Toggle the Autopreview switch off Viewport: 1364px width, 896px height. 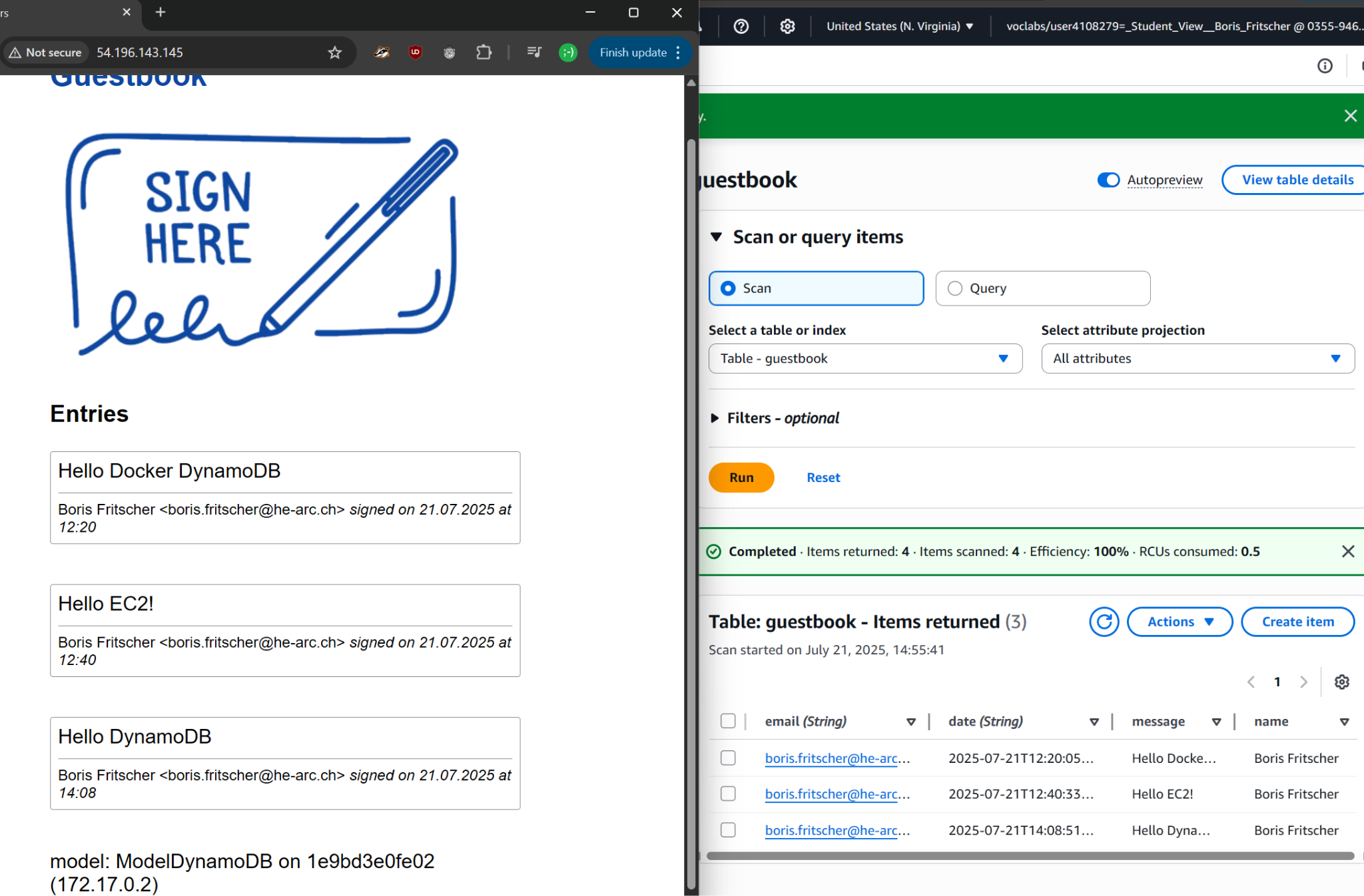tap(1108, 180)
